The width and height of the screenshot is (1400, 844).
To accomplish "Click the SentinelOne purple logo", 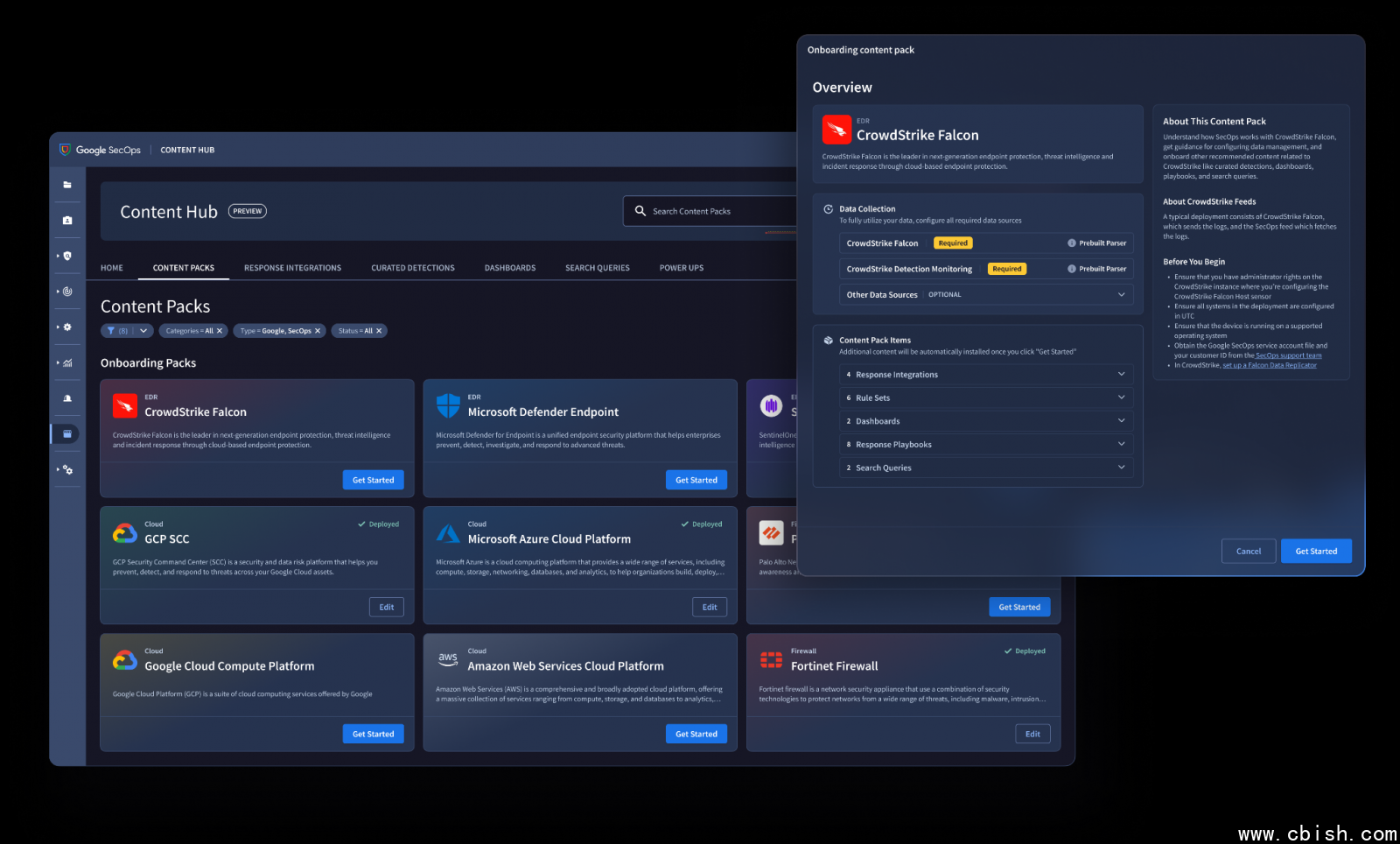I will [771, 405].
